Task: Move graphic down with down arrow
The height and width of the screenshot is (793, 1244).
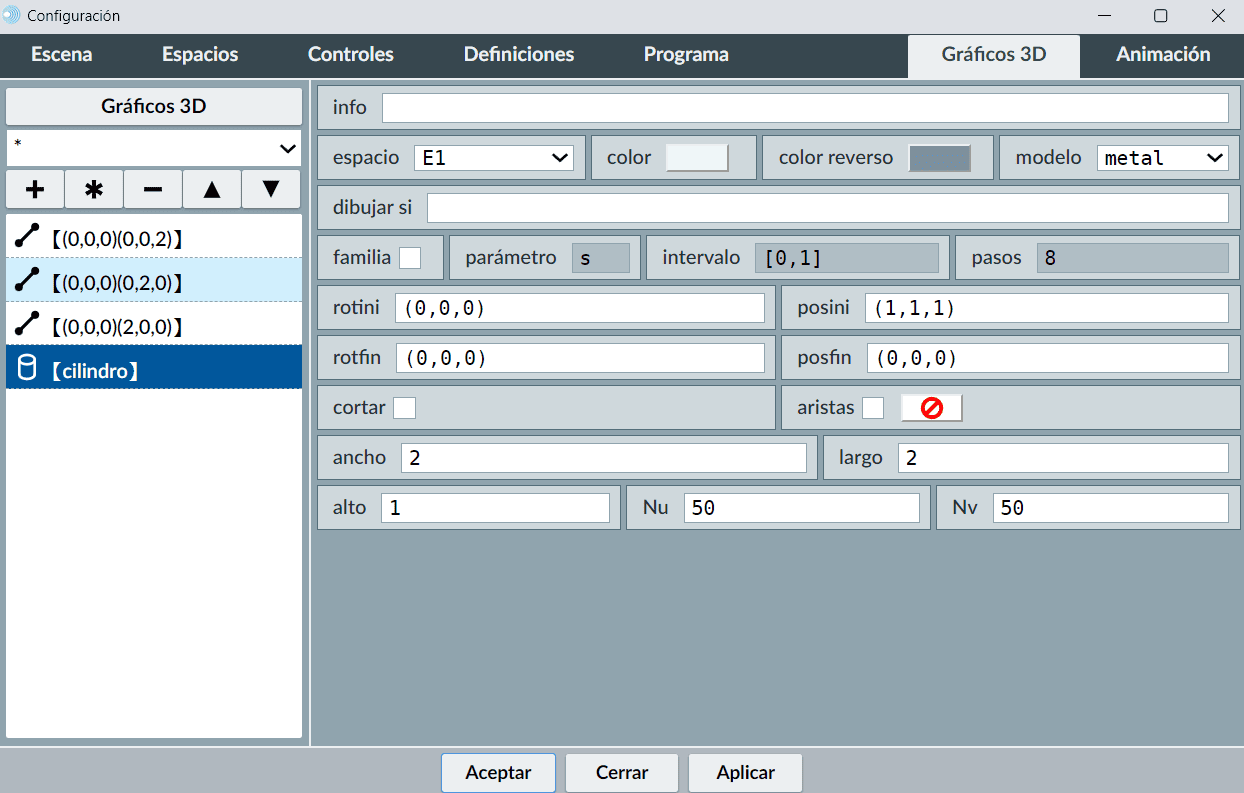Action: pyautogui.click(x=271, y=189)
